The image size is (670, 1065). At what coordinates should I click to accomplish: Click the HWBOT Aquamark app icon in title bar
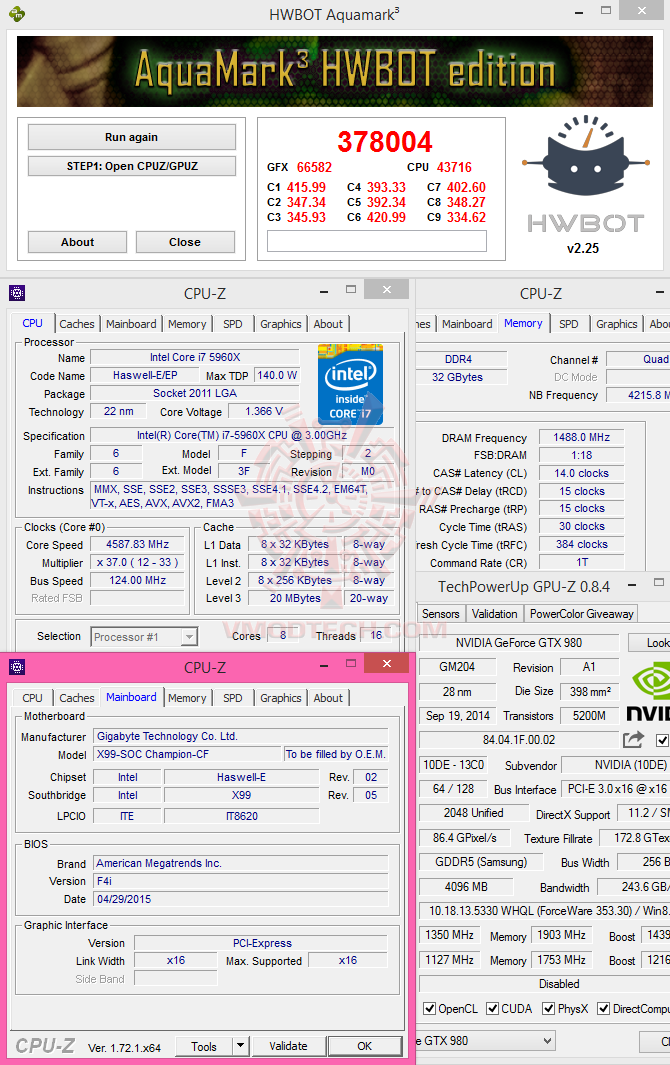[x=17, y=13]
